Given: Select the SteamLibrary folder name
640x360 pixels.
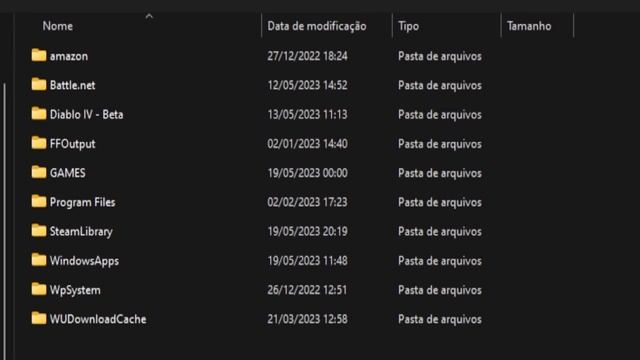Looking at the screenshot, I should click(81, 231).
